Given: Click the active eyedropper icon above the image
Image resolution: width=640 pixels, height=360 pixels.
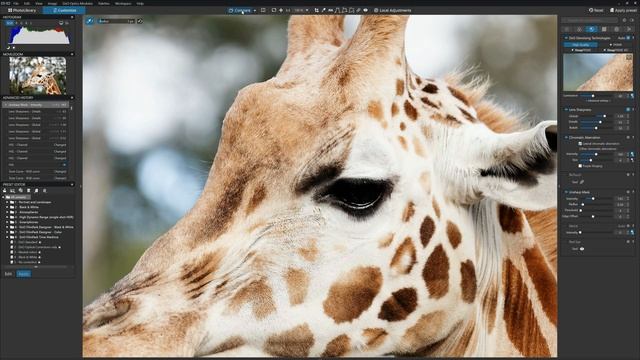Looking at the screenshot, I should click(x=90, y=21).
